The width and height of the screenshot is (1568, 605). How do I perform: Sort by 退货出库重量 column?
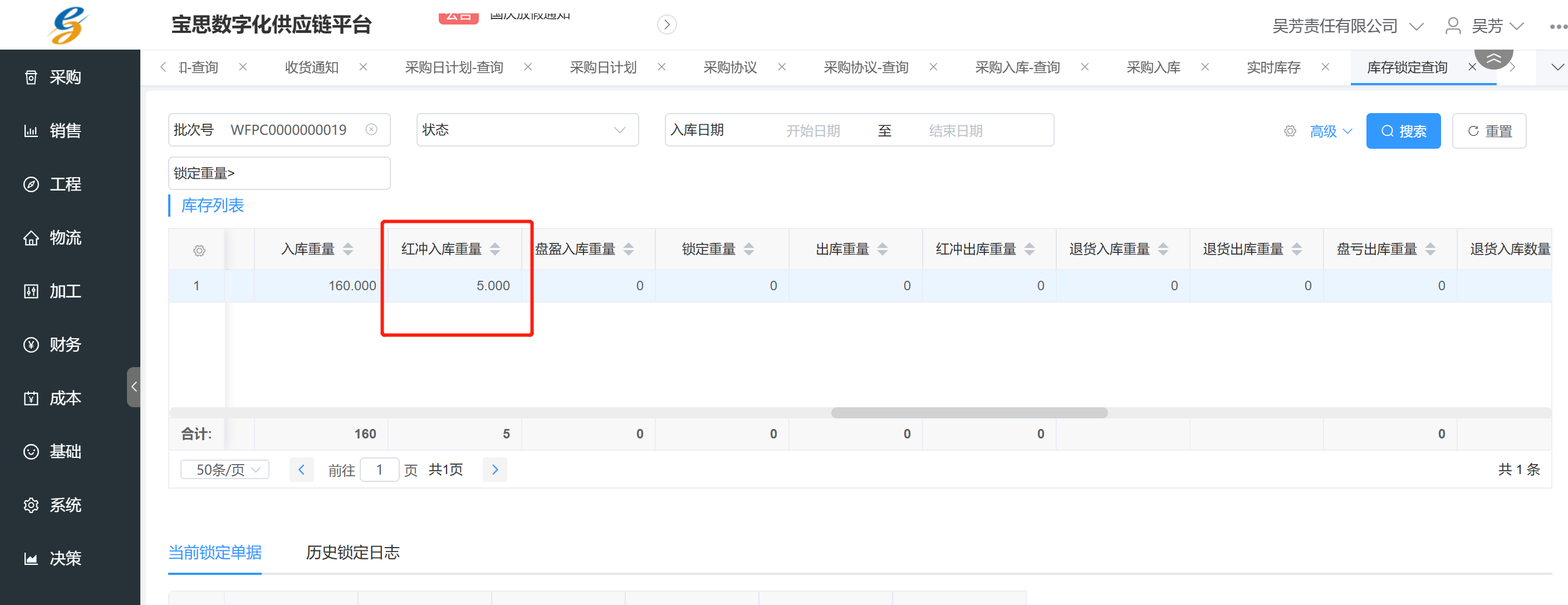[x=1297, y=249]
